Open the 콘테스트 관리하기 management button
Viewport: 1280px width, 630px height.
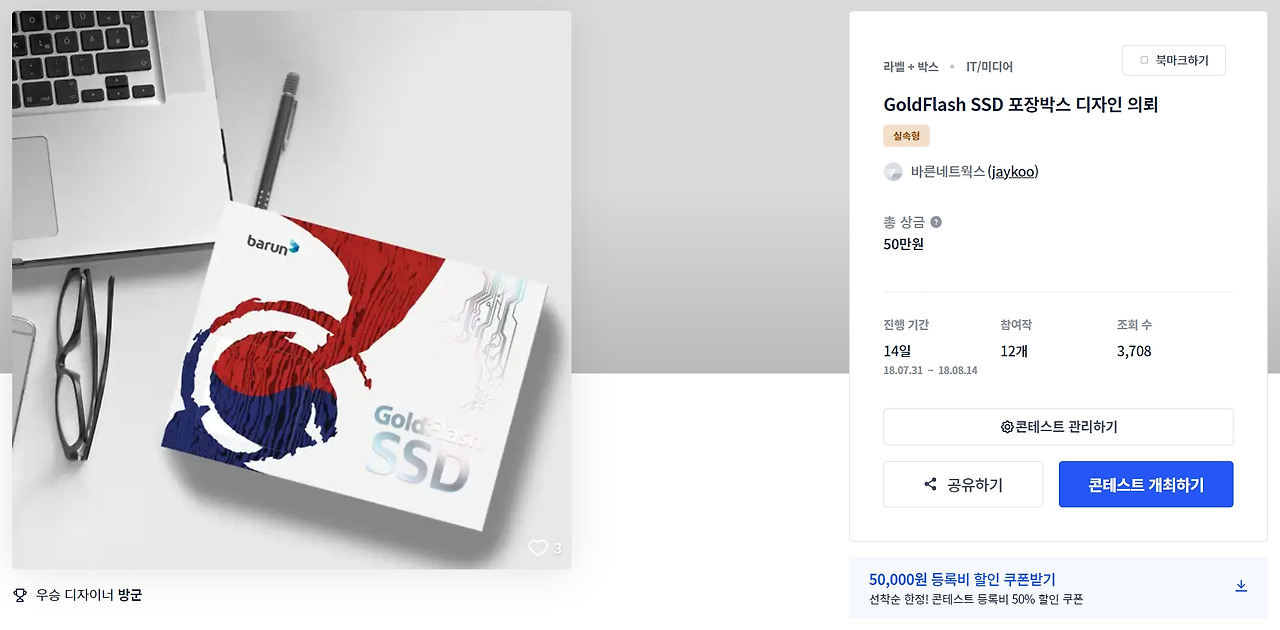(1058, 427)
